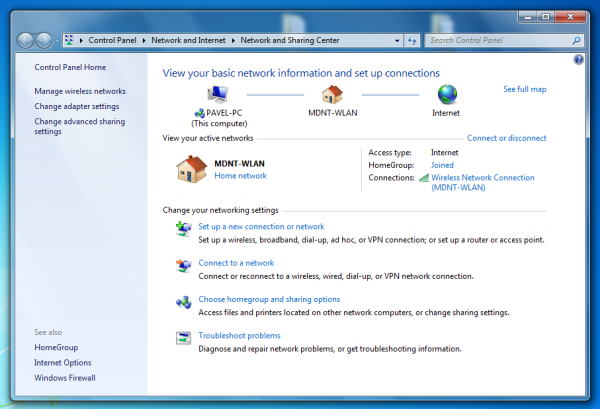The height and width of the screenshot is (409, 600).
Task: Select Network and Internet breadcrumb
Action: click(x=188, y=40)
